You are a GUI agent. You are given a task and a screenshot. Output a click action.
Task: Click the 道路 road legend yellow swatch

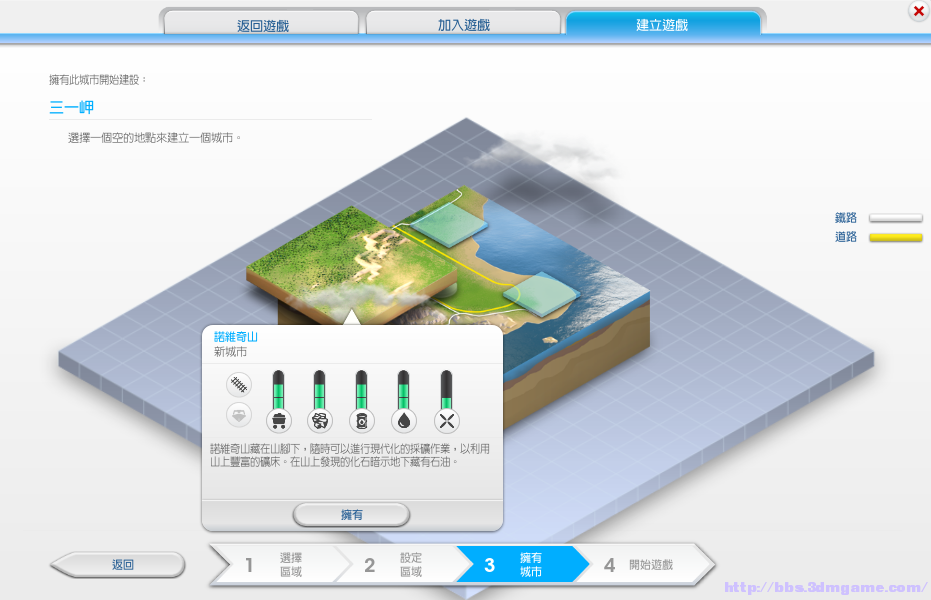pos(895,237)
